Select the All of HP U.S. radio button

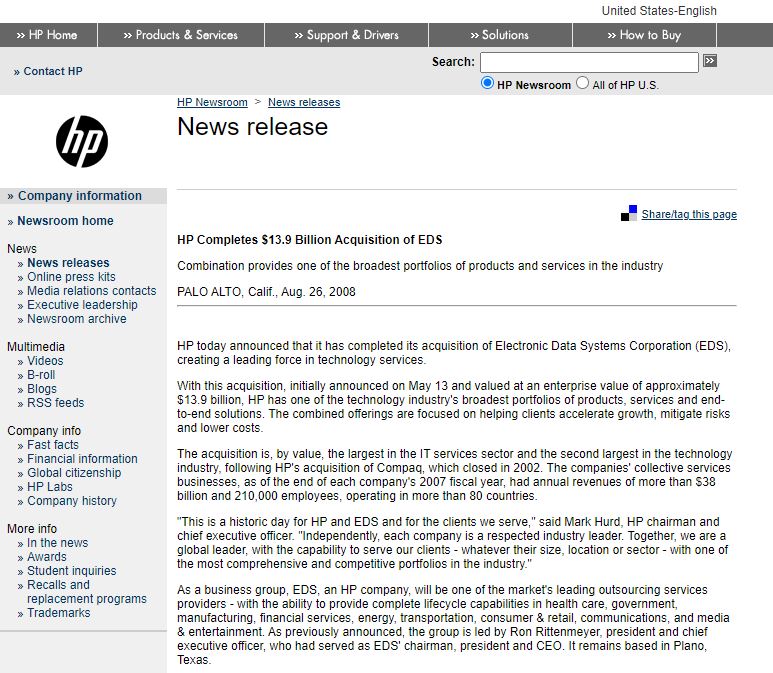[x=583, y=83]
